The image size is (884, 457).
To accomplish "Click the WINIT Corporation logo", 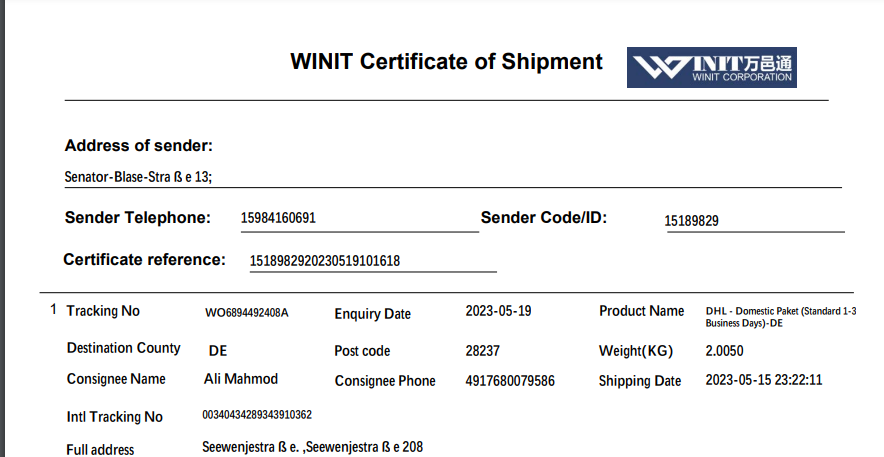I will [712, 66].
